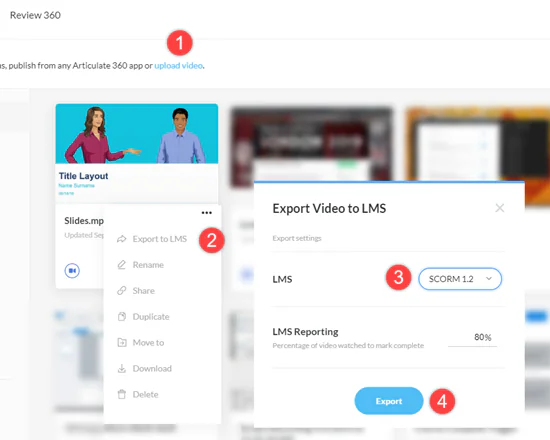
Task: Click the Duplicate clipboard icon
Action: (121, 316)
